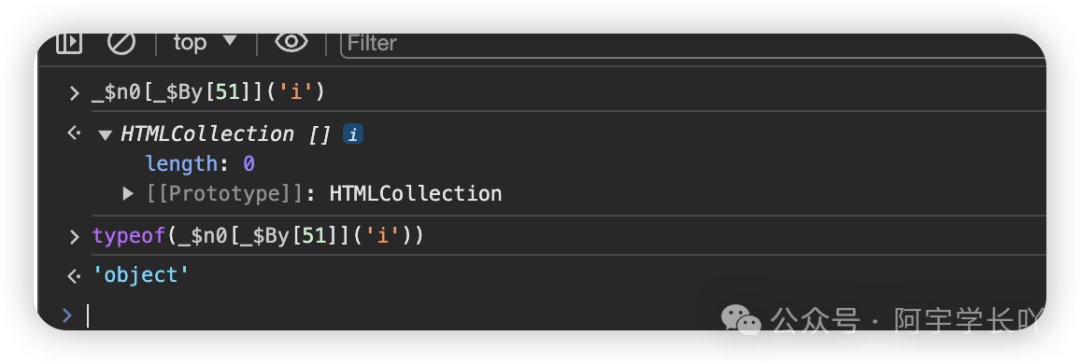Open the top context dropdown
Viewport: 1080px width, 364px height.
(x=205, y=43)
